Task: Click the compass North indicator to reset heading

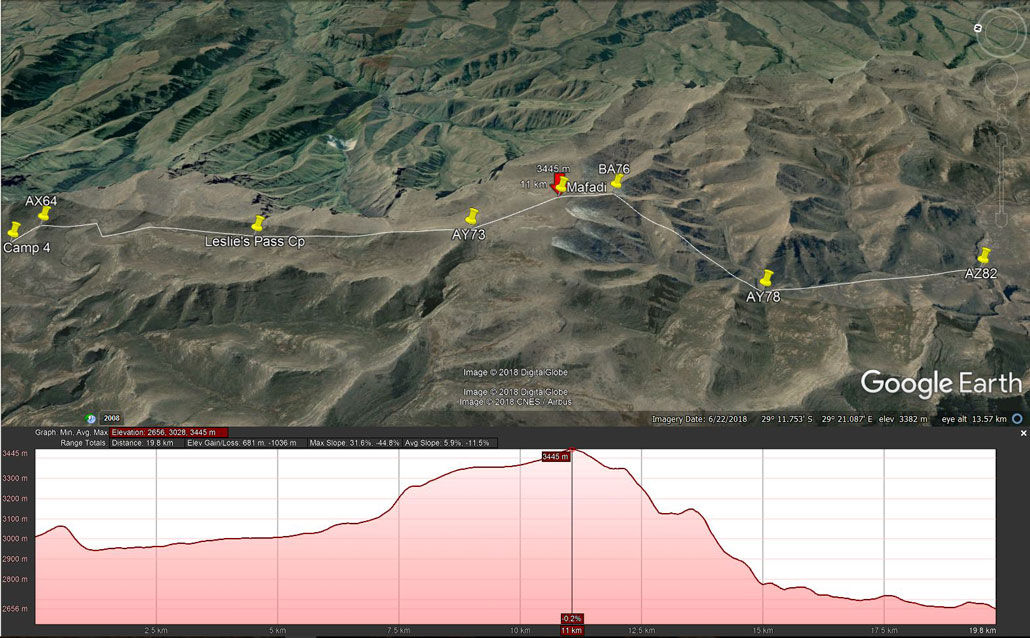Action: (978, 28)
